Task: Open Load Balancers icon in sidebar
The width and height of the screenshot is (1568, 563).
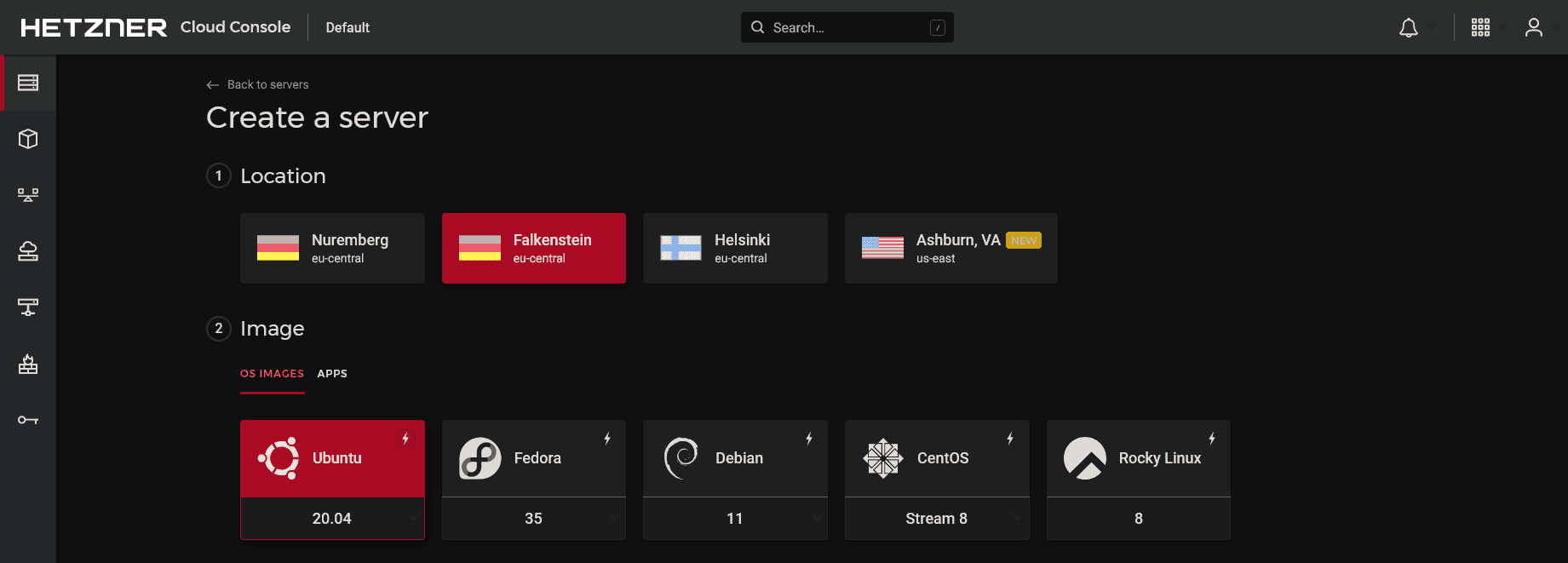Action: point(28,195)
